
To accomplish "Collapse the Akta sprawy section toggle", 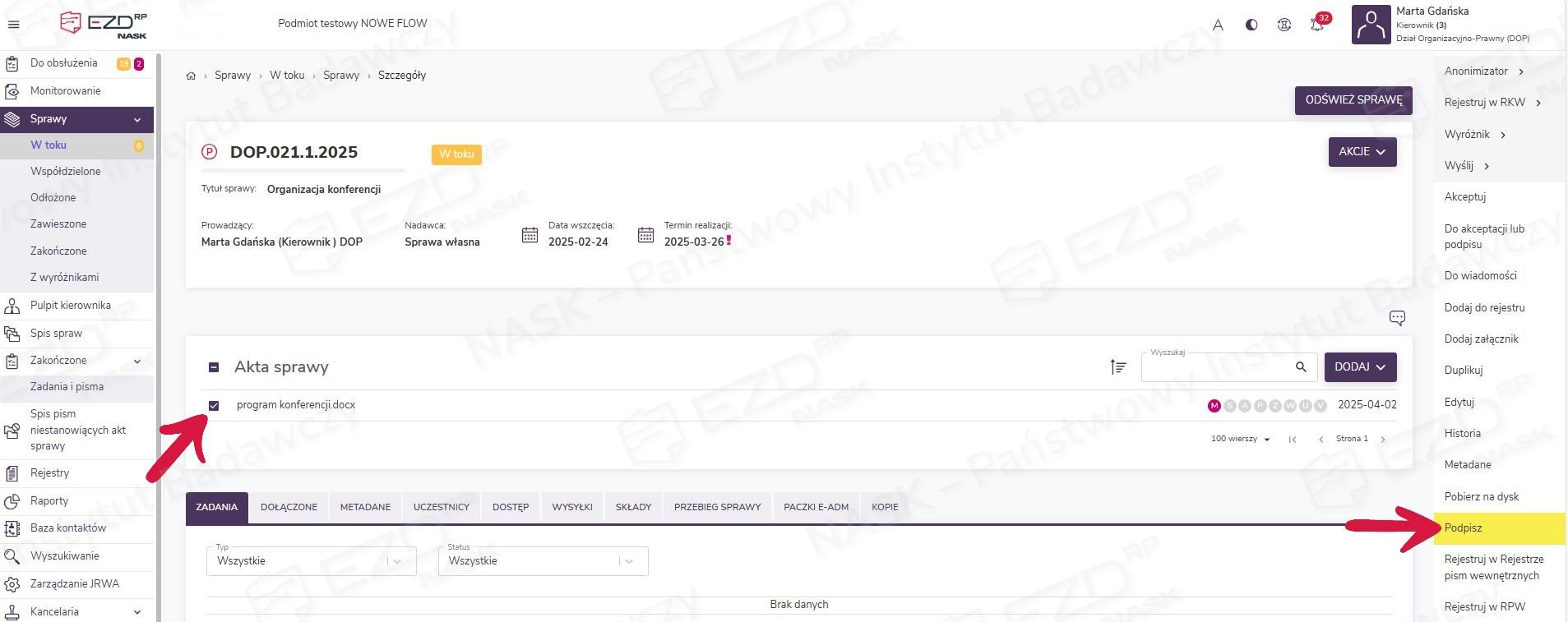I will (x=214, y=367).
